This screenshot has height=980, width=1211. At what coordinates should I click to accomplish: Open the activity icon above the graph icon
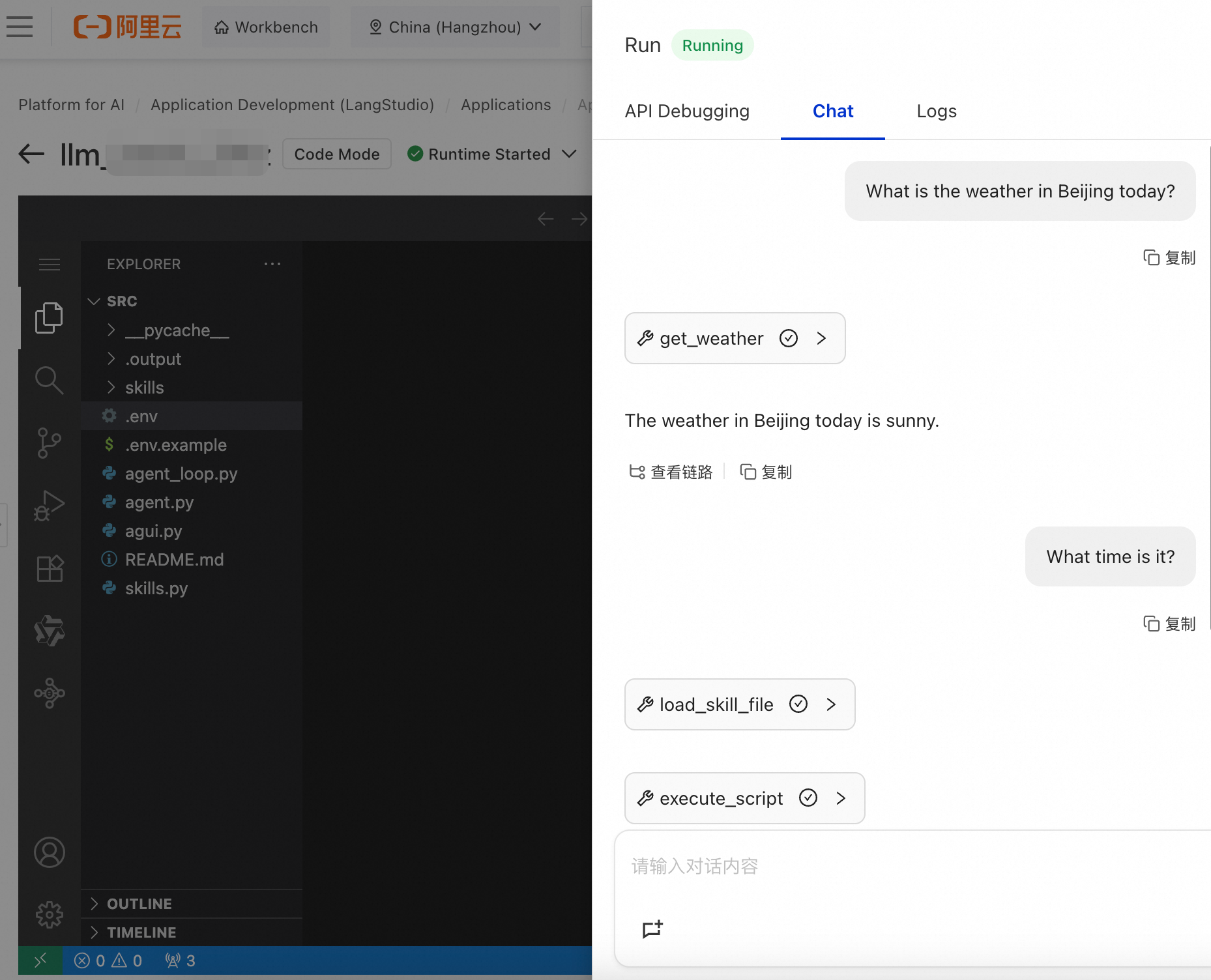(x=50, y=631)
